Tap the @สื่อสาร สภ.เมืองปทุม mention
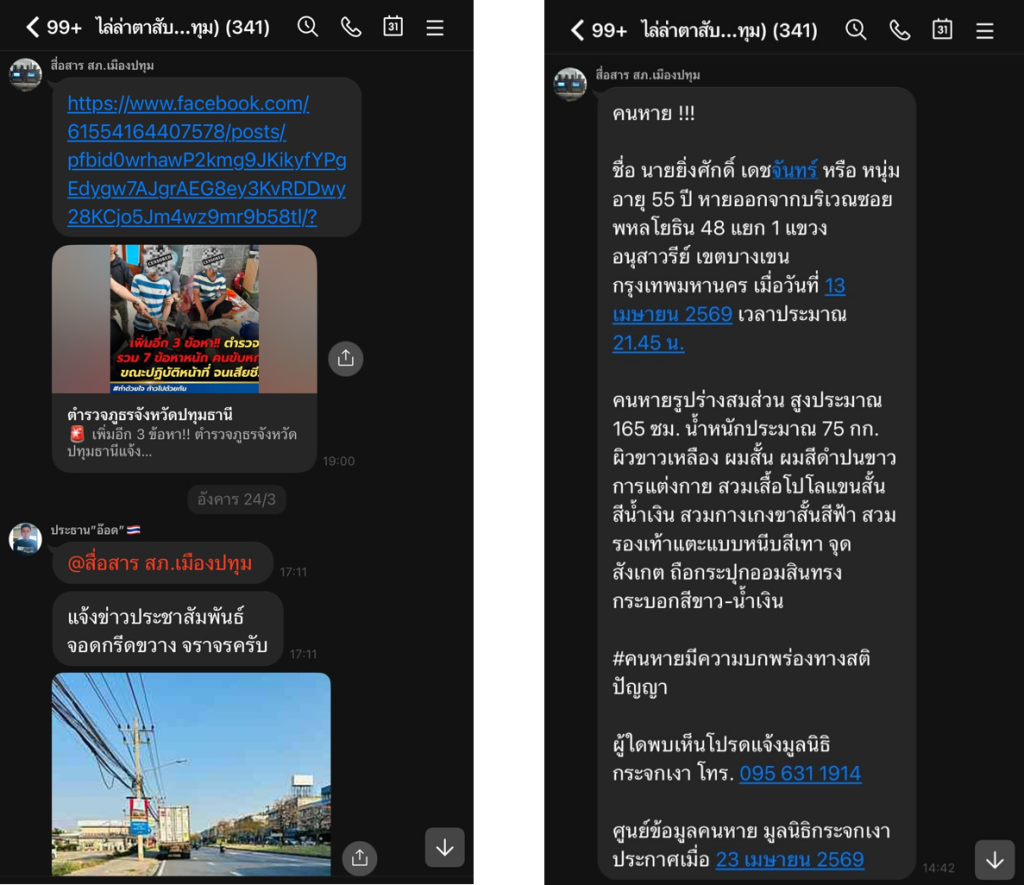Viewport: 1024px width, 885px height. click(160, 563)
